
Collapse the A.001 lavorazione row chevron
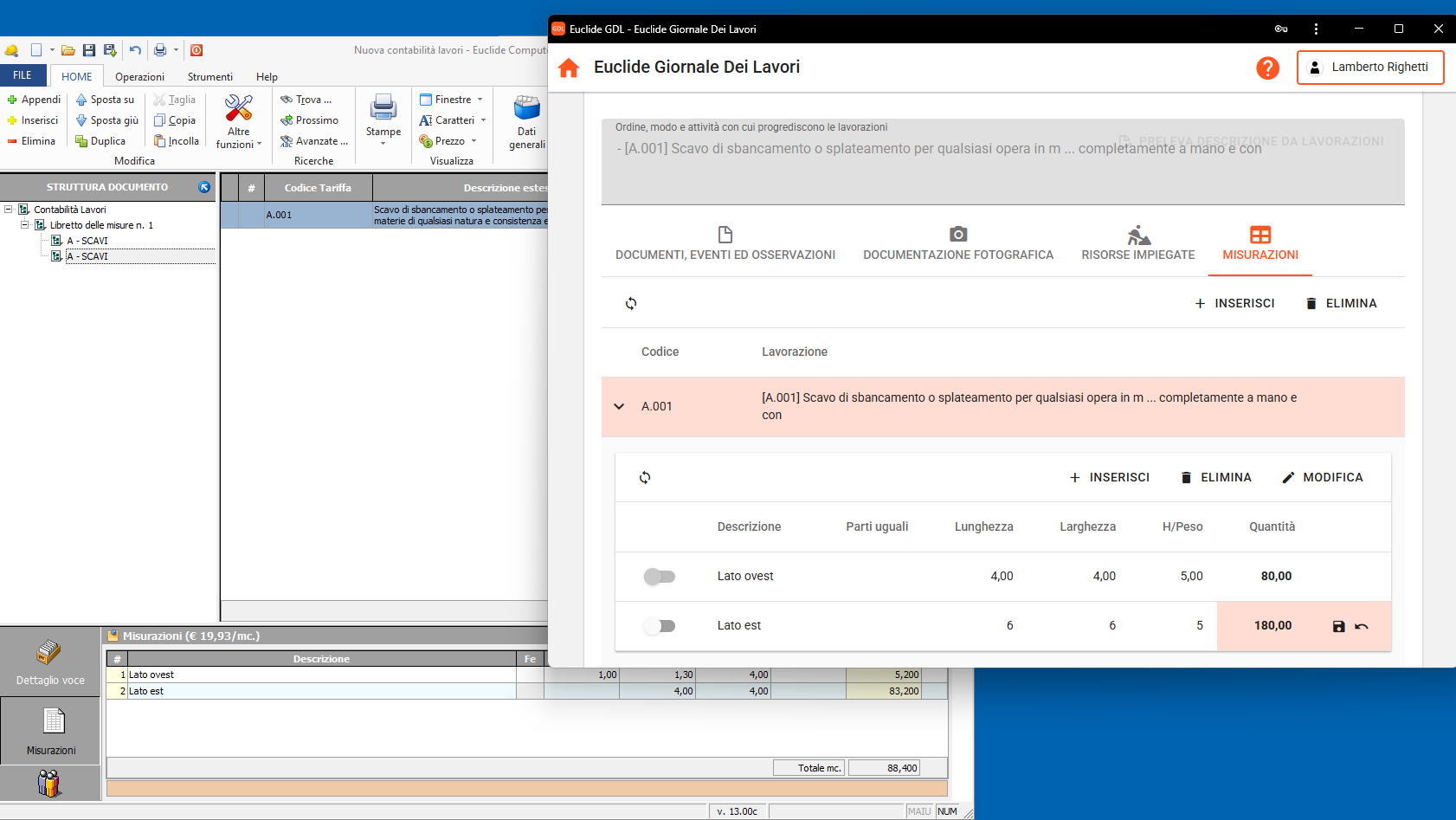619,406
